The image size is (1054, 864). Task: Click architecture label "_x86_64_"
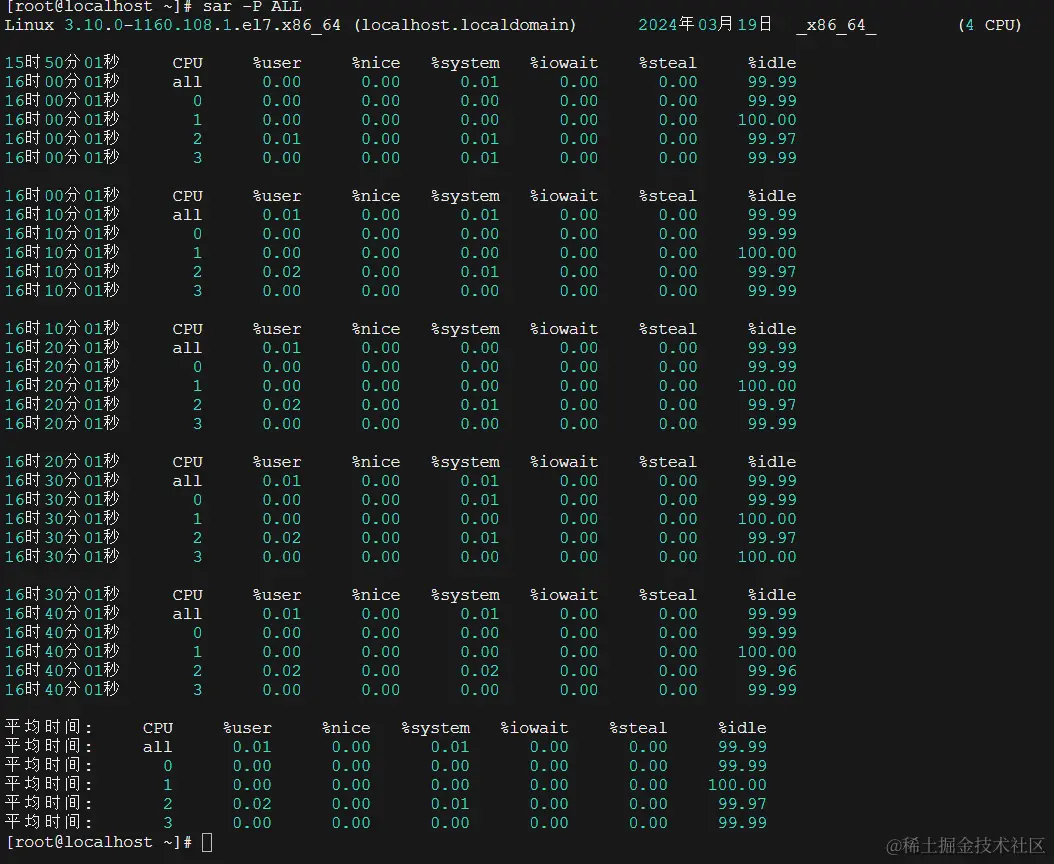[x=836, y=26]
